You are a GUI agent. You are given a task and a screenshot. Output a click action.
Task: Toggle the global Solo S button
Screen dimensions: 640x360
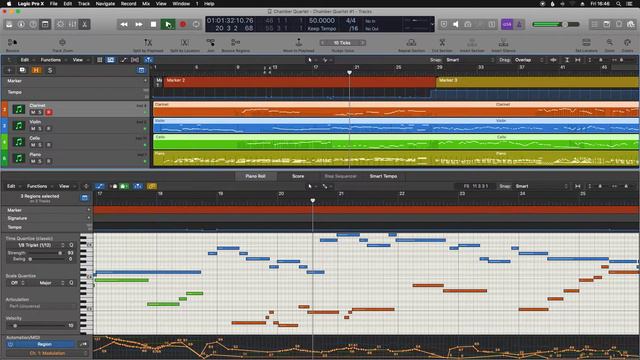pos(50,70)
